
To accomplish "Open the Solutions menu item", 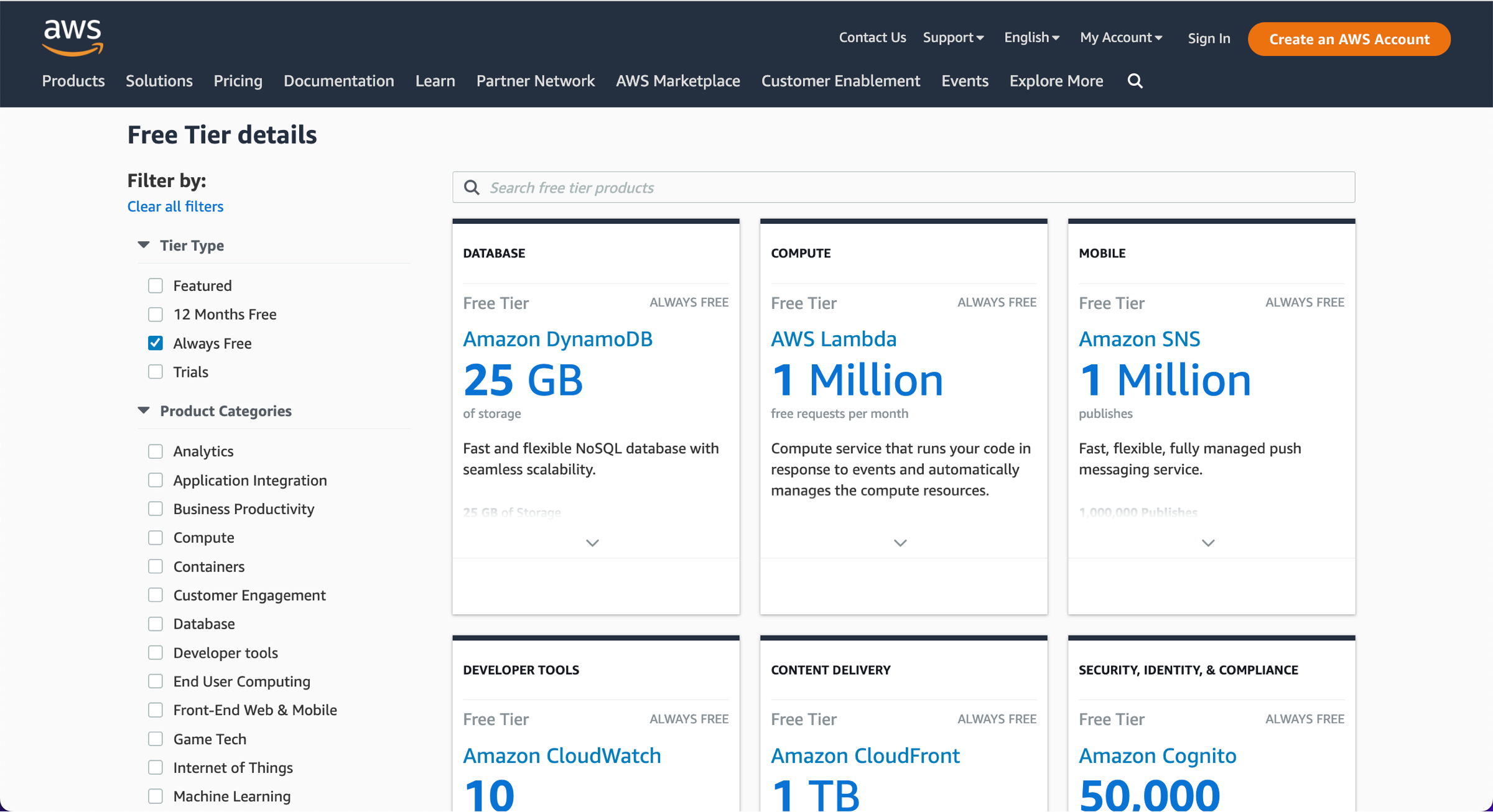I will [x=160, y=82].
